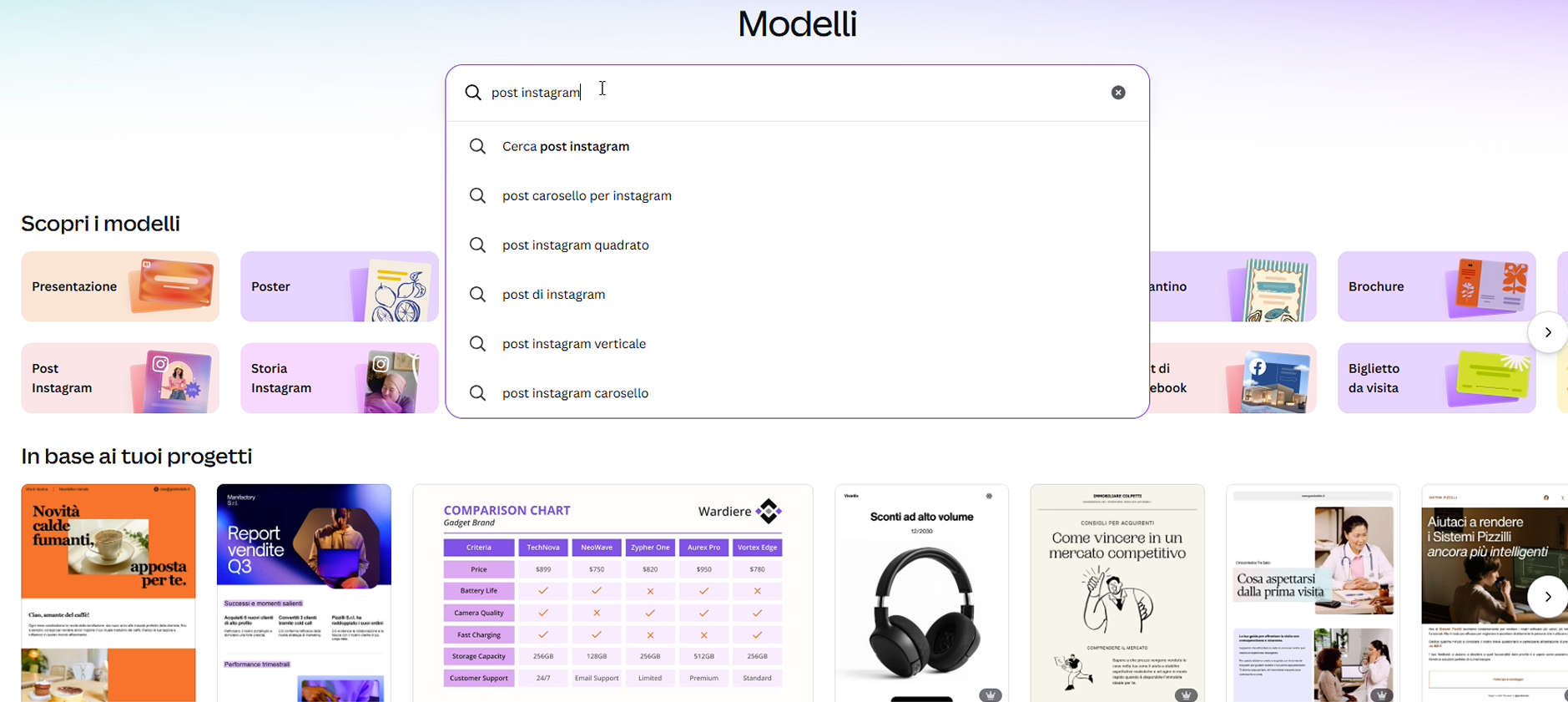The width and height of the screenshot is (1568, 702).
Task: Click the magnifier icon in the search bar
Action: pyautogui.click(x=473, y=93)
